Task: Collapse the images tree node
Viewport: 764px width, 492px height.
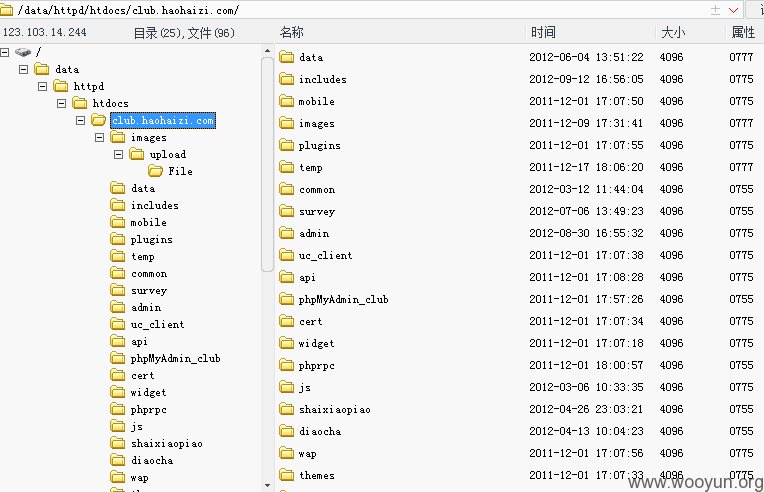Action: (x=99, y=137)
